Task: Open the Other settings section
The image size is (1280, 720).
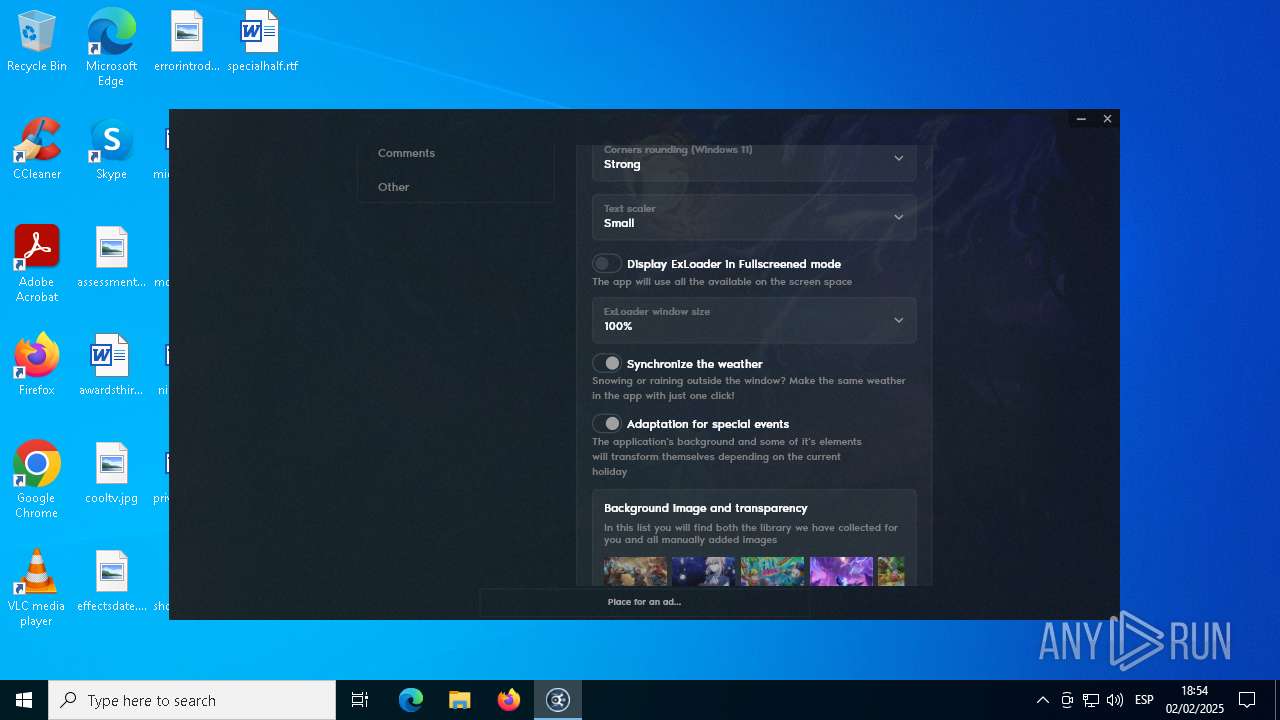Action: click(x=394, y=187)
